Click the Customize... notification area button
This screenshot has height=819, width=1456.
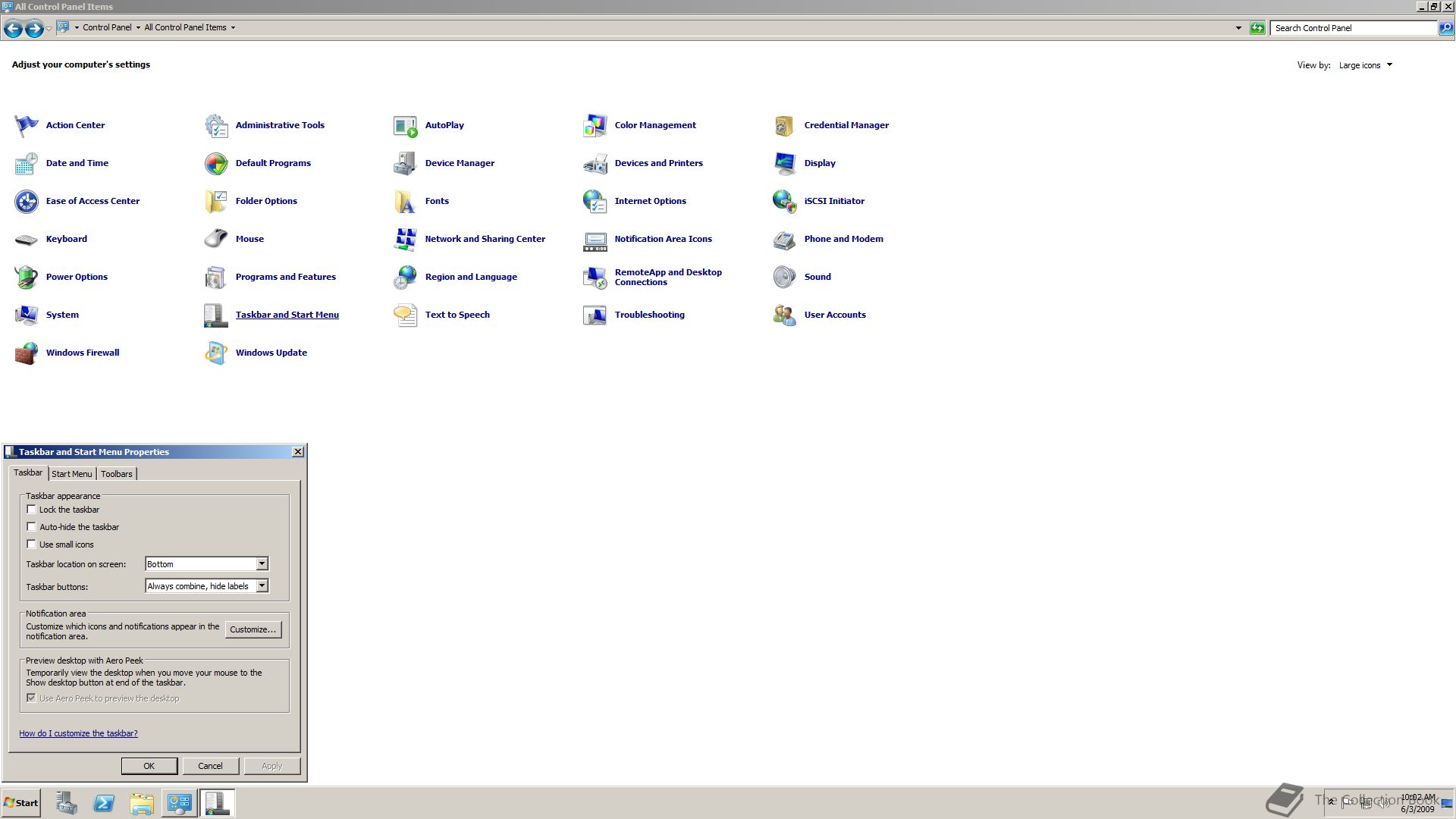coord(253,629)
